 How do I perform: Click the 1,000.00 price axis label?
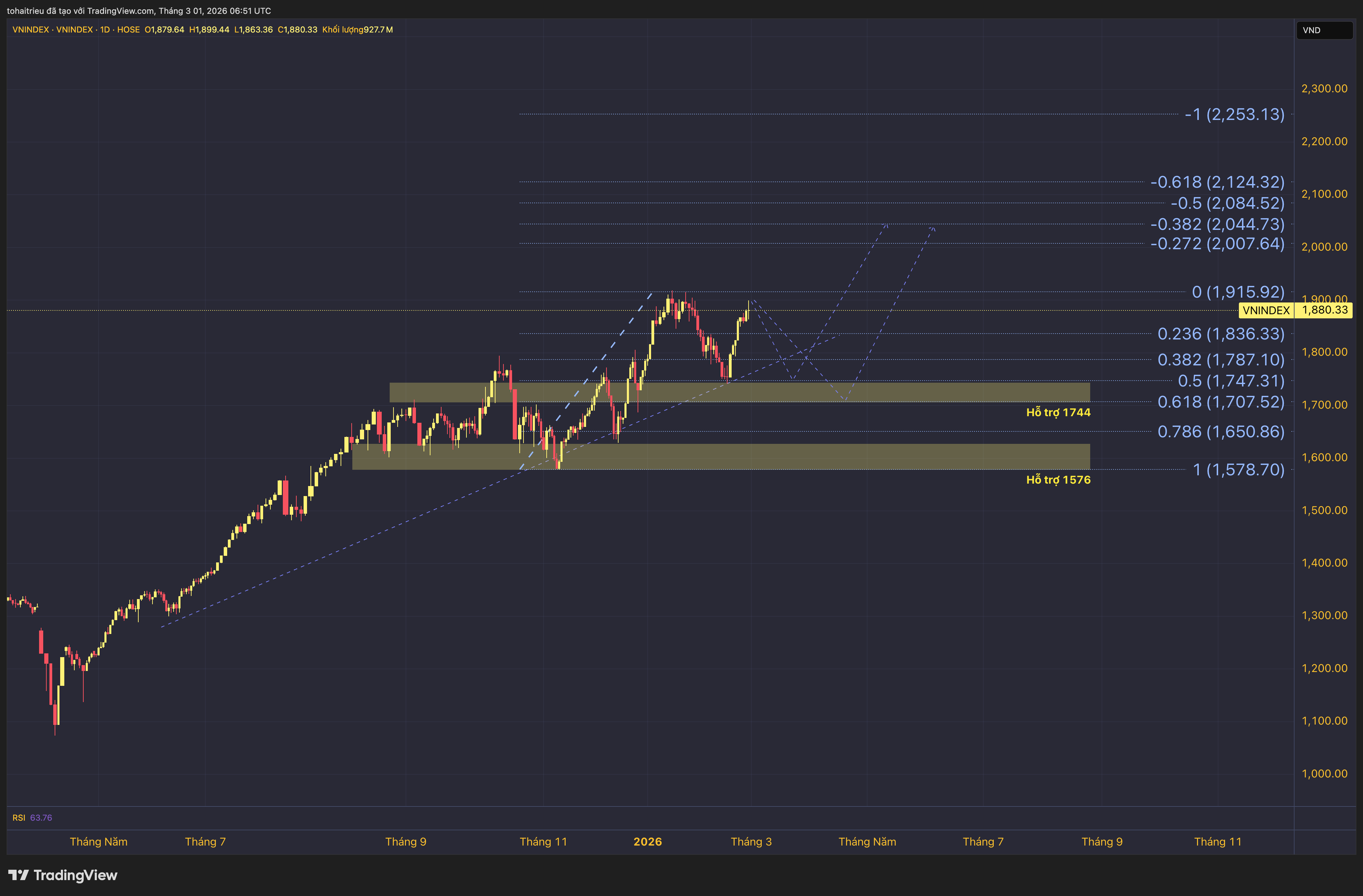pyautogui.click(x=1324, y=774)
